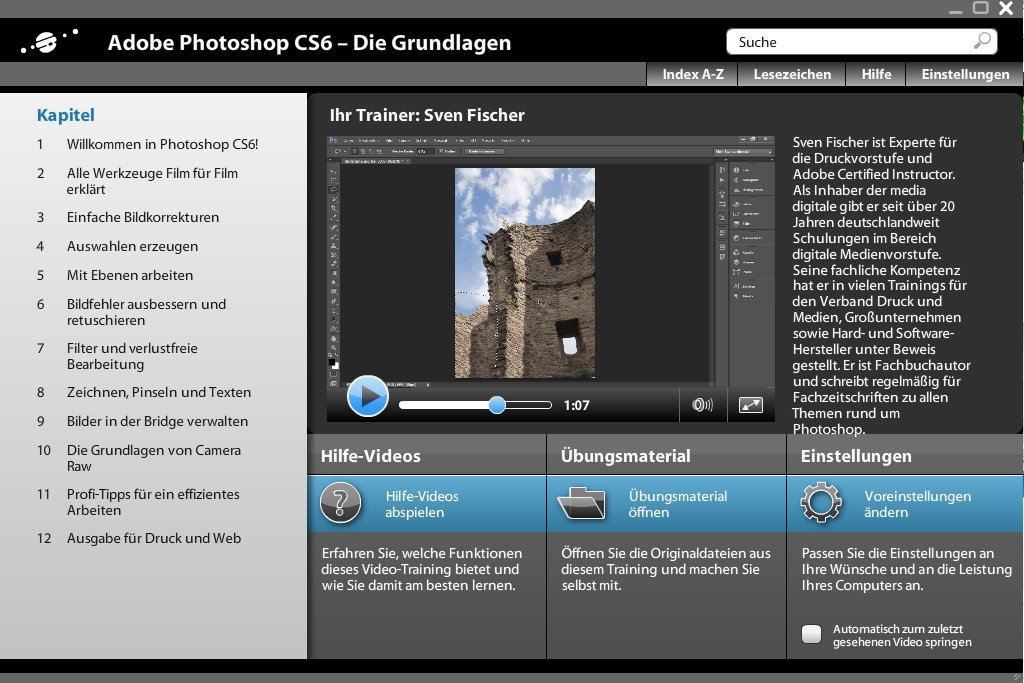Click the question mark Hilfe-Videos icon
The width and height of the screenshot is (1024, 683).
pos(340,503)
